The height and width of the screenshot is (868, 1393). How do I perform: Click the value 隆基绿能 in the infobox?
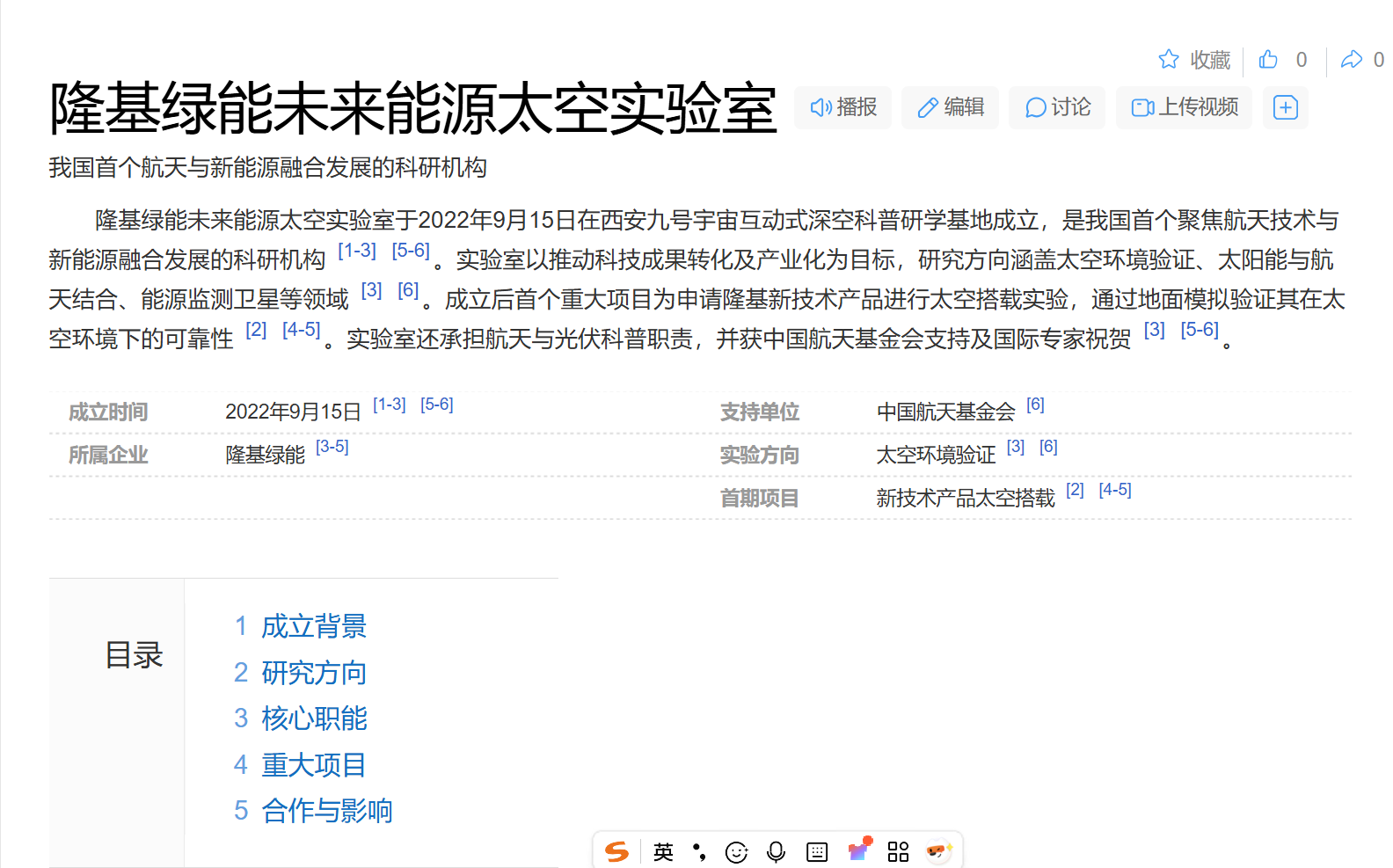point(266,456)
